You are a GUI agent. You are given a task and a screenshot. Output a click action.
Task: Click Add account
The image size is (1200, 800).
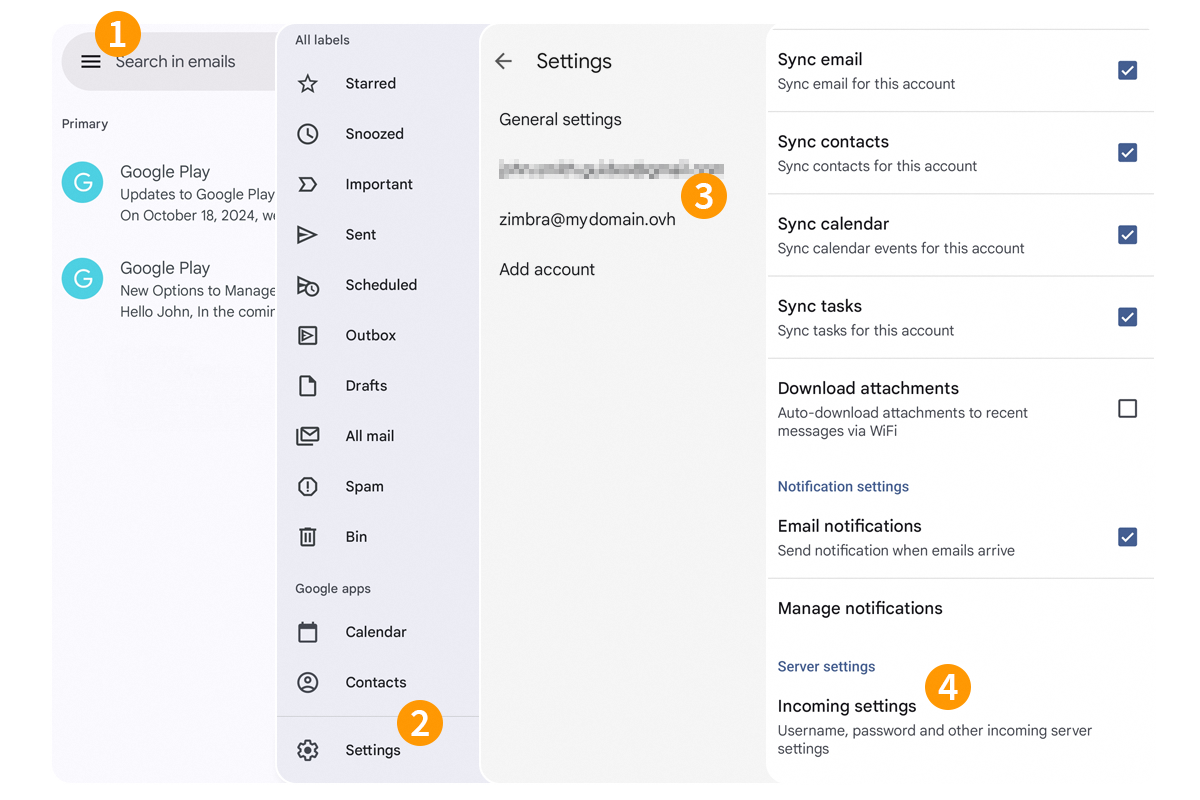pos(547,269)
